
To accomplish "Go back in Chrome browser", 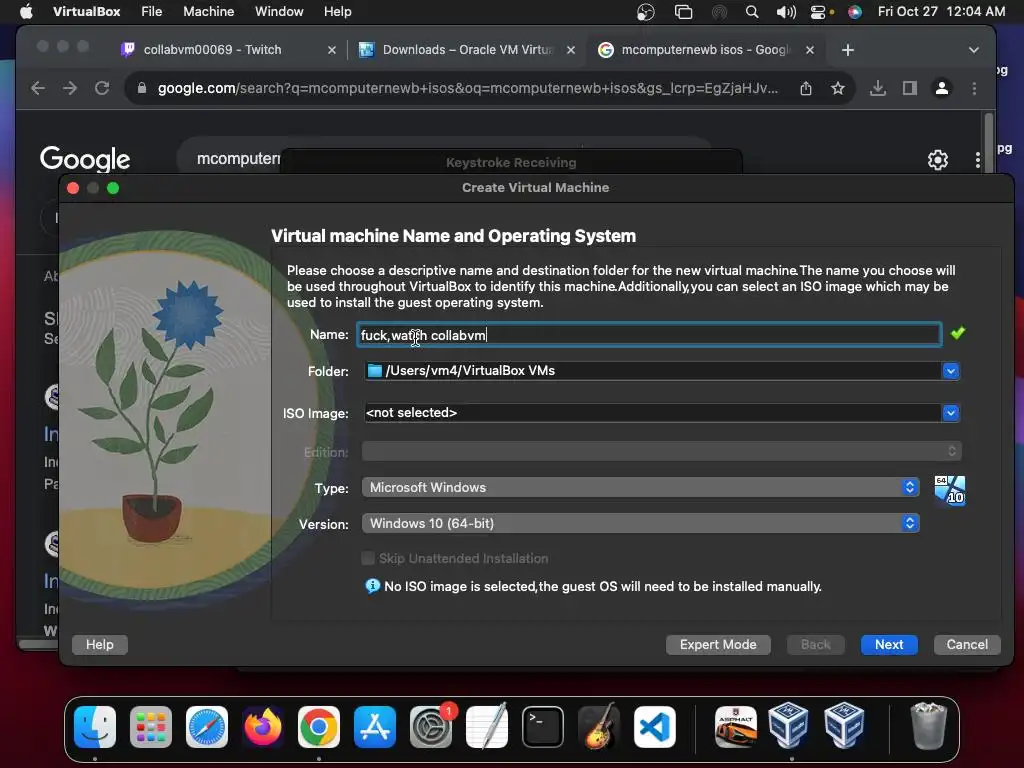I will pyautogui.click(x=38, y=88).
